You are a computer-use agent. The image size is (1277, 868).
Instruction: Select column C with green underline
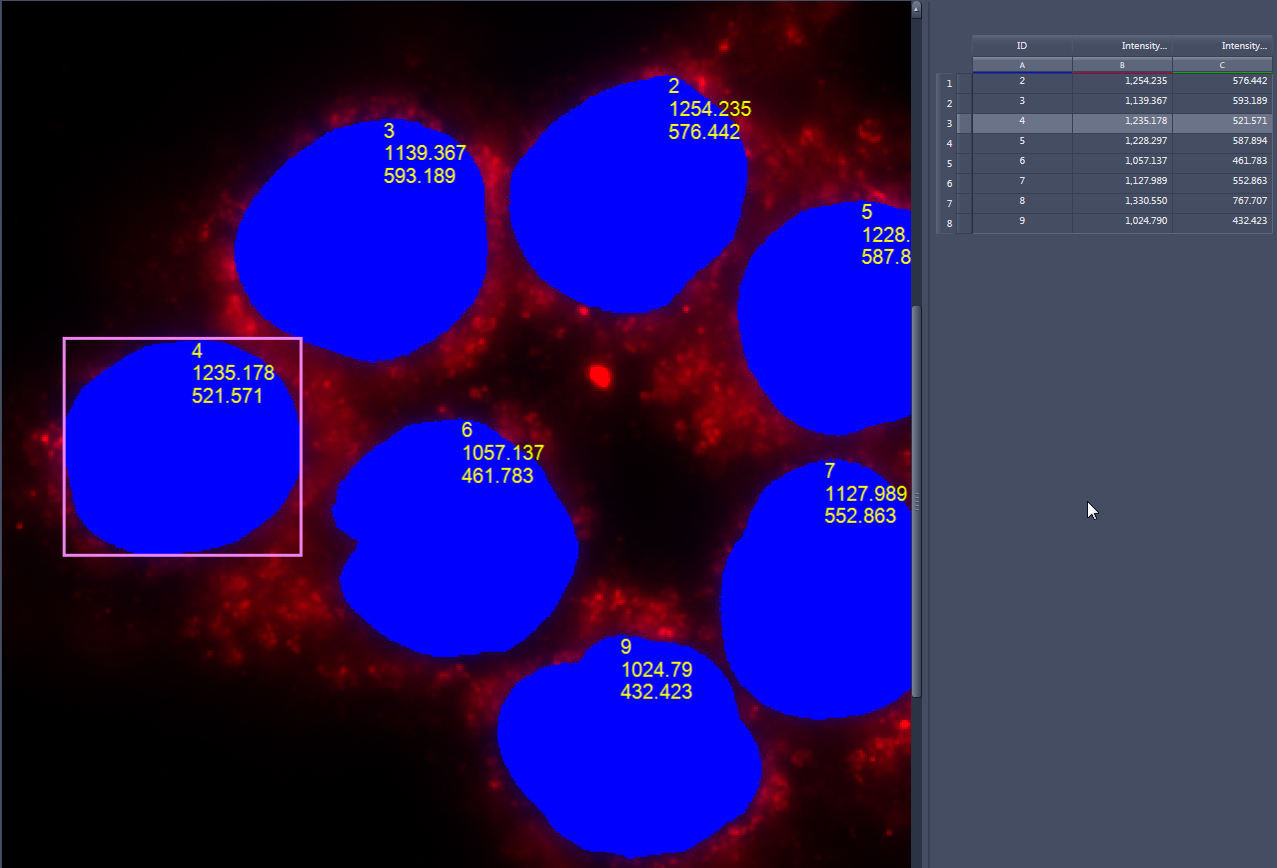[x=1221, y=64]
